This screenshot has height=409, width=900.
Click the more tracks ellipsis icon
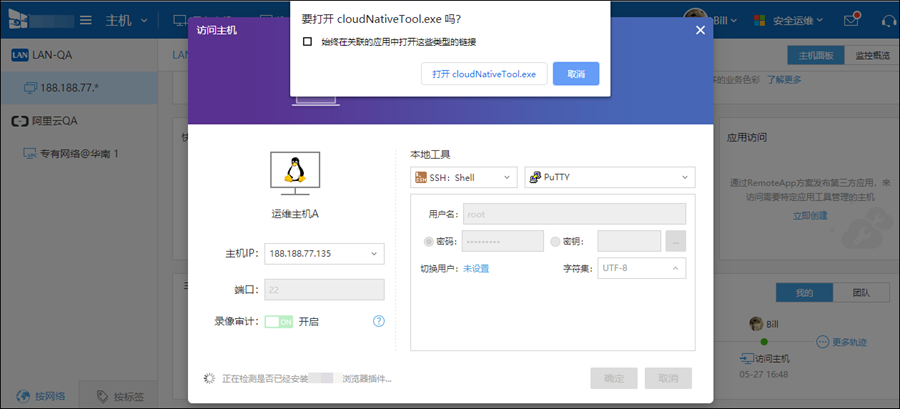823,342
